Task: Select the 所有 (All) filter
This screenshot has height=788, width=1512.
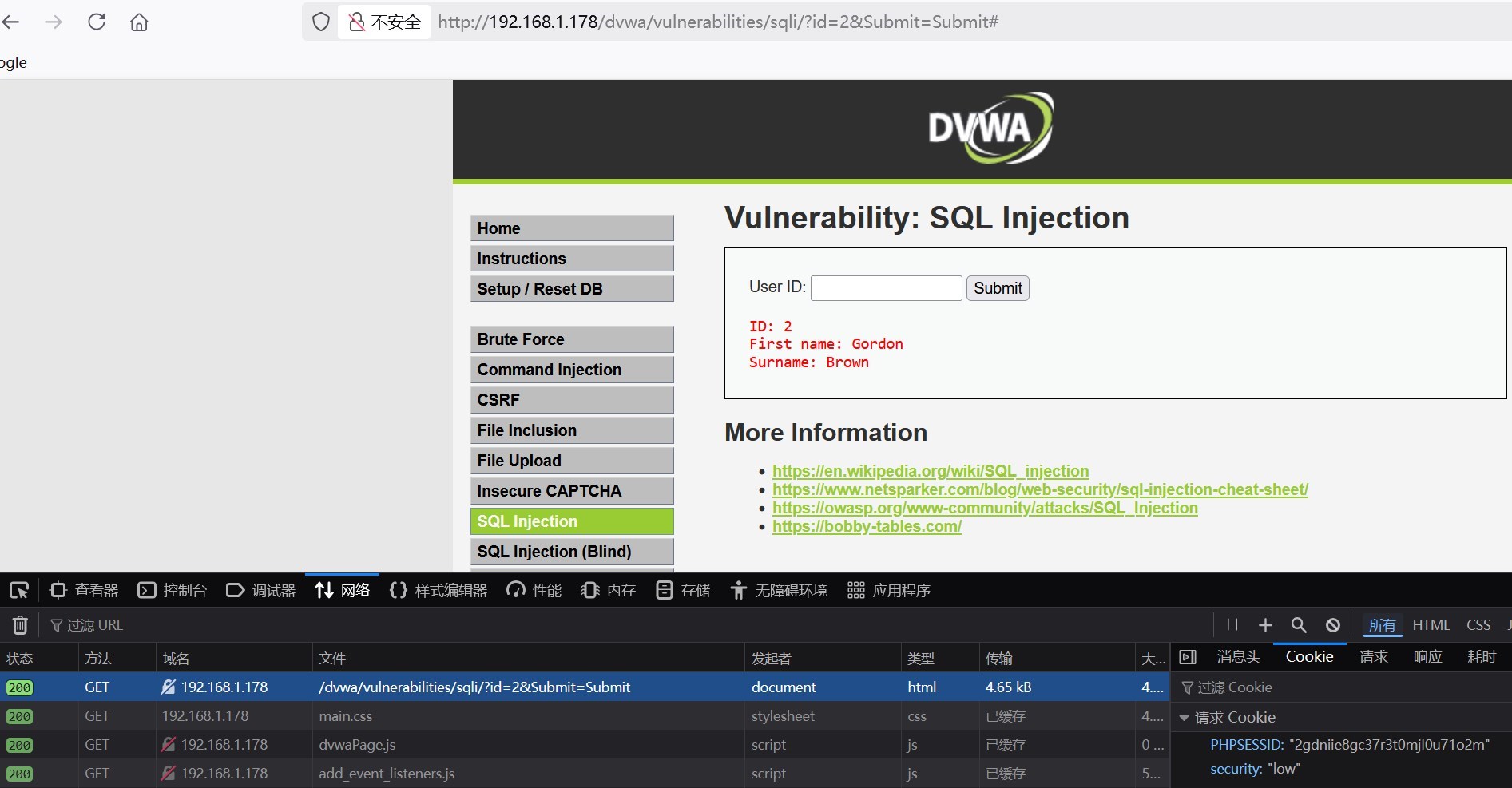Action: click(1383, 625)
